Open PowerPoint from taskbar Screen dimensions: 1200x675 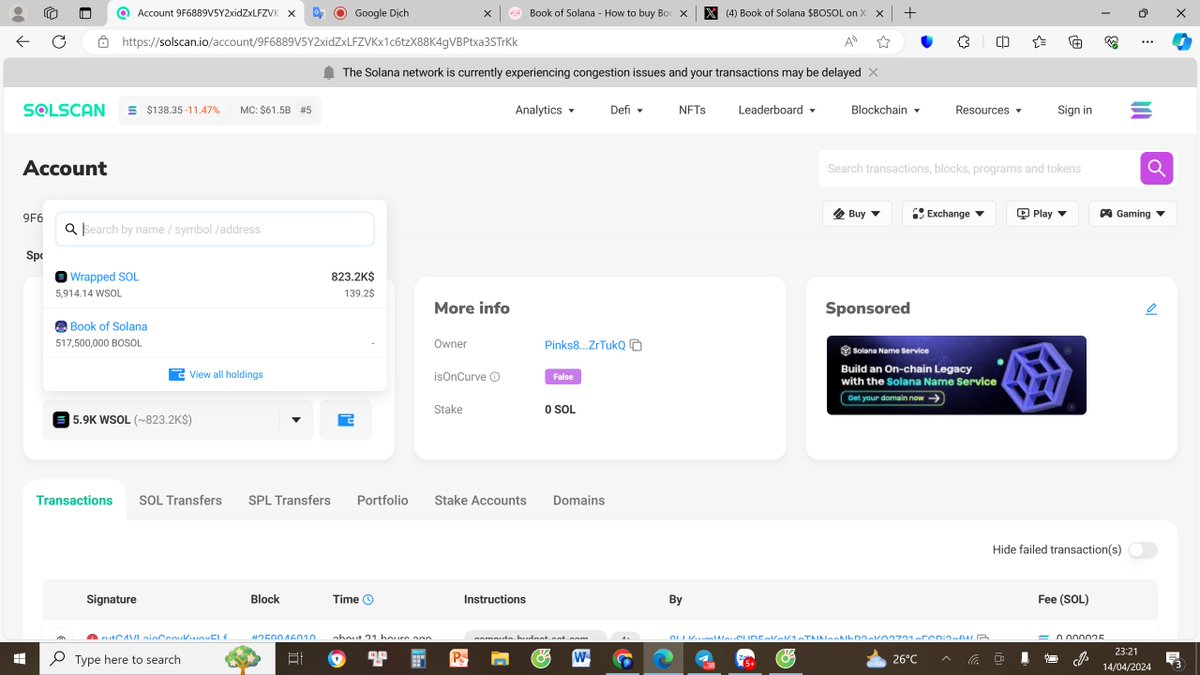click(x=459, y=659)
